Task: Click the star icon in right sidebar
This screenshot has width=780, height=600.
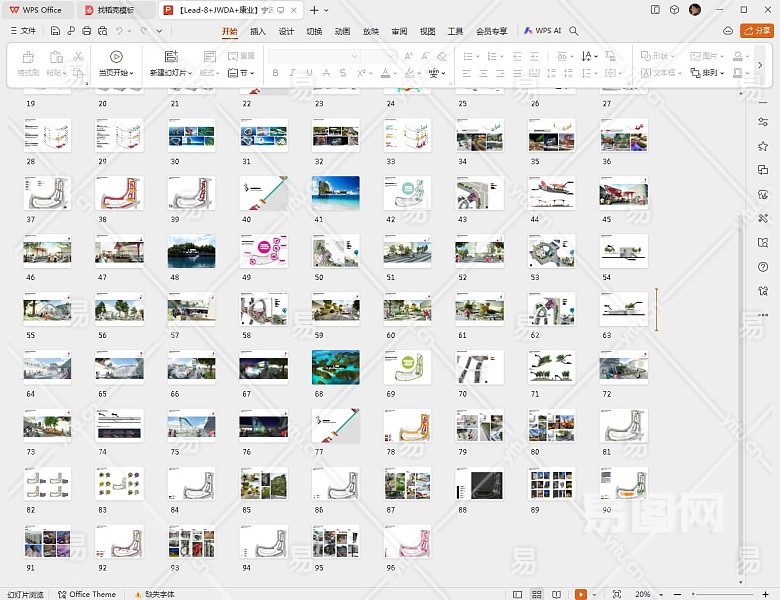Action: pyautogui.click(x=763, y=146)
